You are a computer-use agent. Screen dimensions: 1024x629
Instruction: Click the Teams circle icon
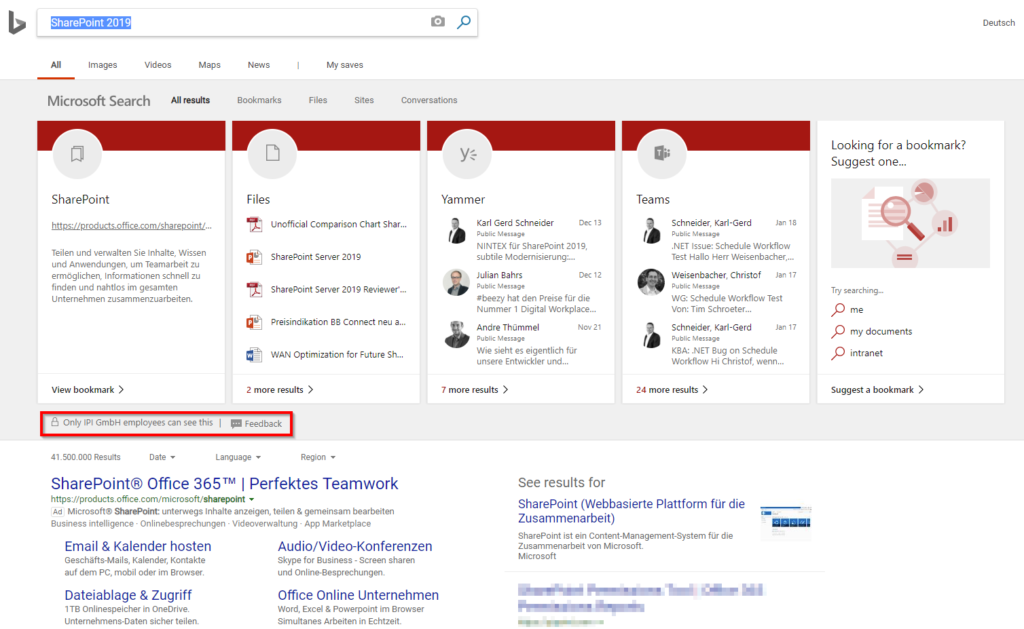(662, 153)
